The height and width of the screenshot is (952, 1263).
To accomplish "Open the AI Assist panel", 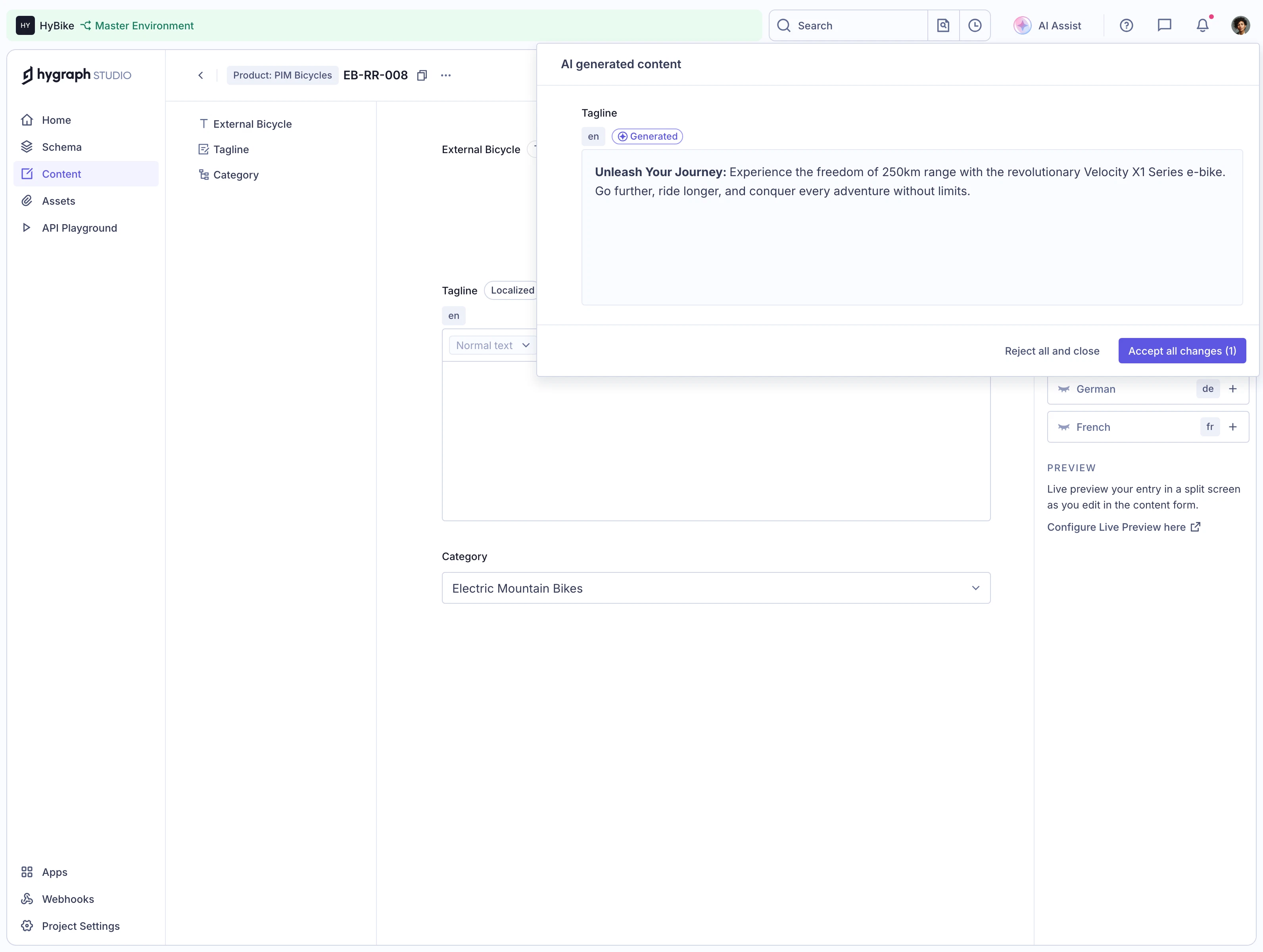I will tap(1047, 25).
